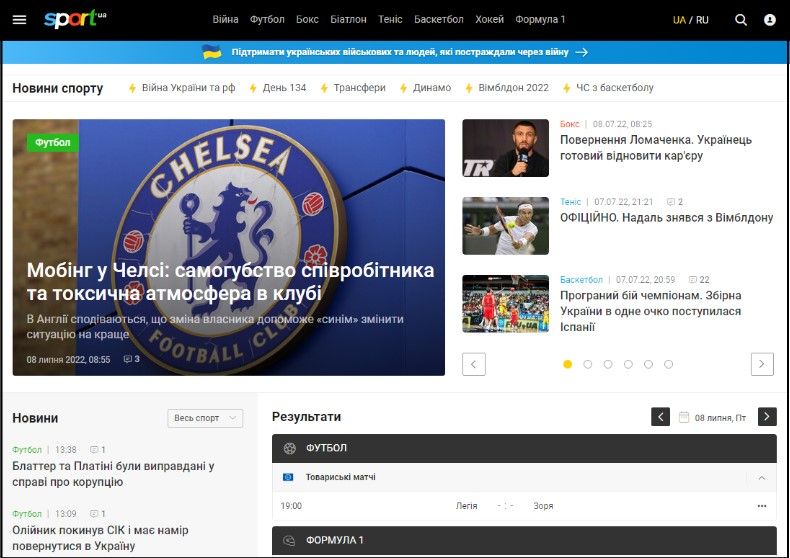Click comment icon on Spain basketball article
This screenshot has height=558, width=790.
coord(693,280)
